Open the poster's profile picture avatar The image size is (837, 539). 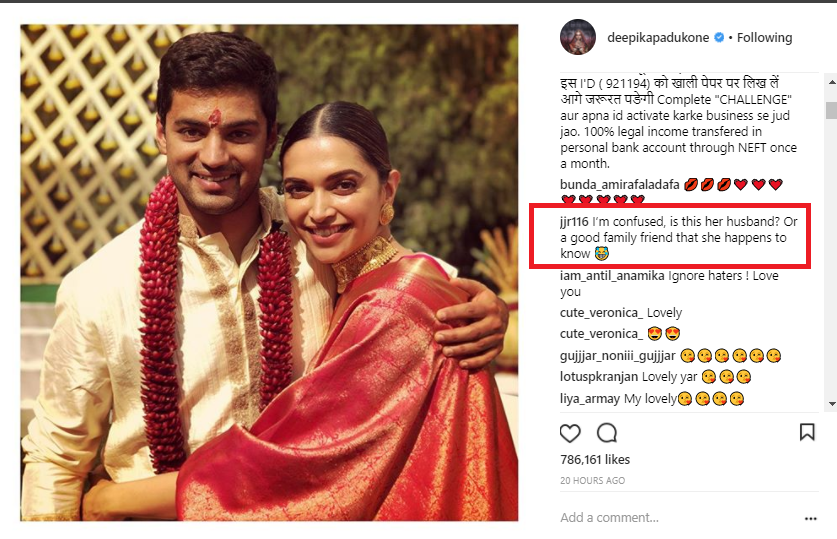tap(577, 38)
